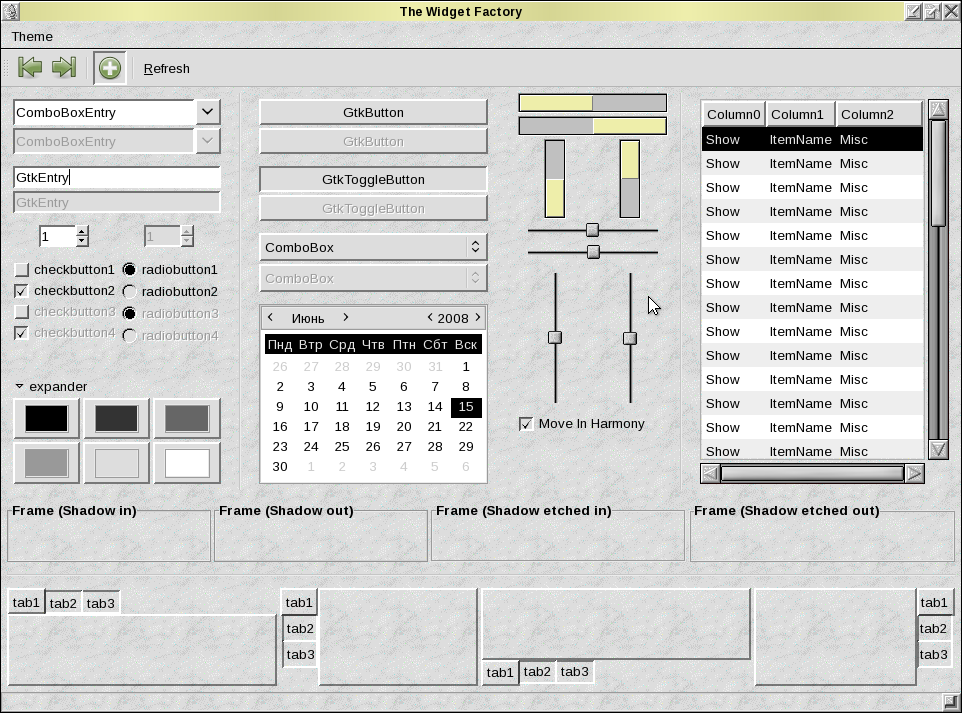Click the upper horizontal slider handle
The image size is (962, 713).
pos(592,230)
